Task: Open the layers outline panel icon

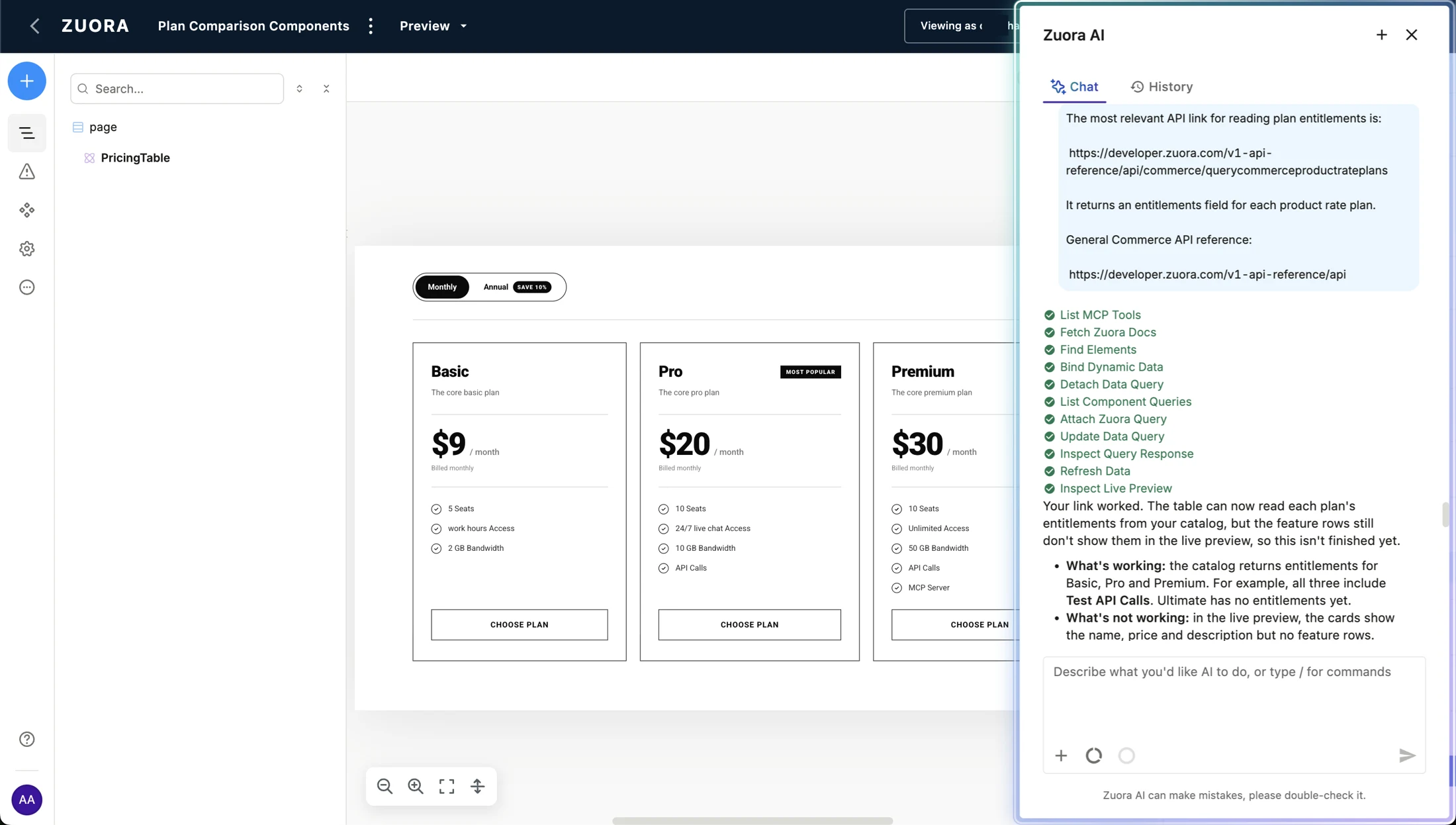Action: click(x=26, y=133)
